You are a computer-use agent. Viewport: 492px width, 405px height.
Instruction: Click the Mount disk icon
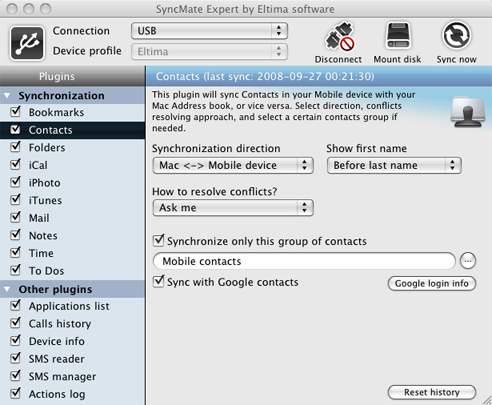click(x=398, y=36)
